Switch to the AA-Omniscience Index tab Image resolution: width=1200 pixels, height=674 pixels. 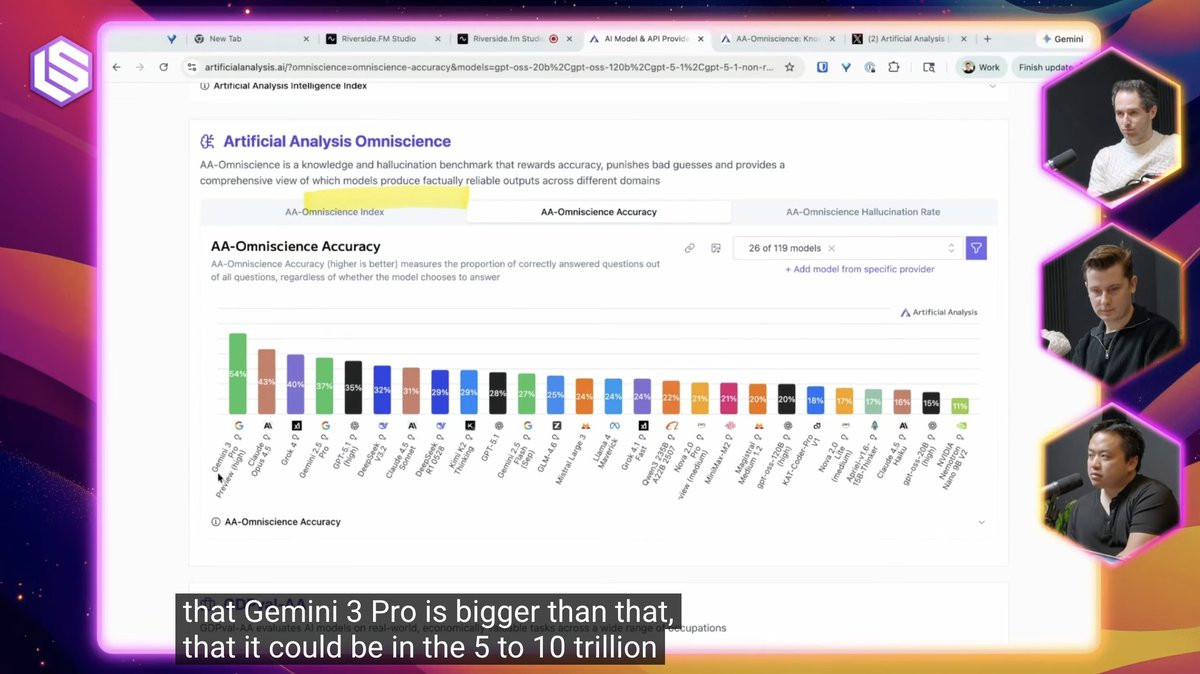[334, 212]
